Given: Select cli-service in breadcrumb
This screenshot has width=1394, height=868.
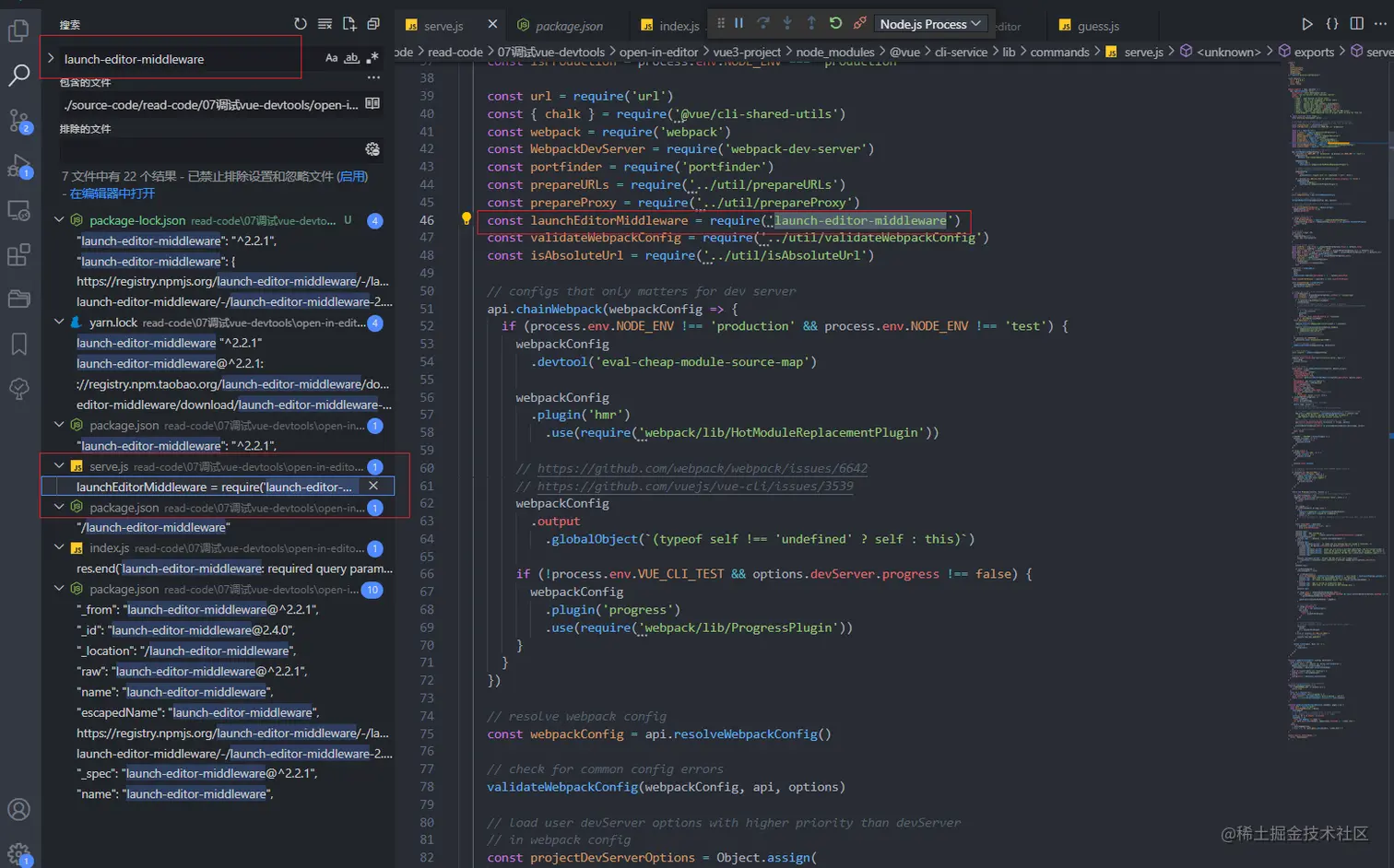Looking at the screenshot, I should coord(961,52).
